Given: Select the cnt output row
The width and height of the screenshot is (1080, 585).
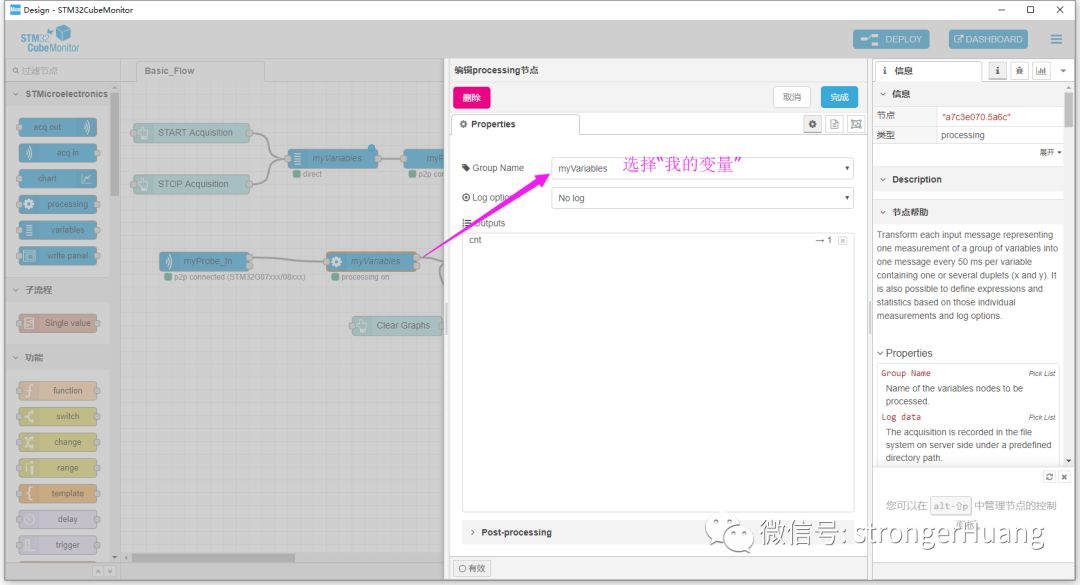Looking at the screenshot, I should (658, 240).
